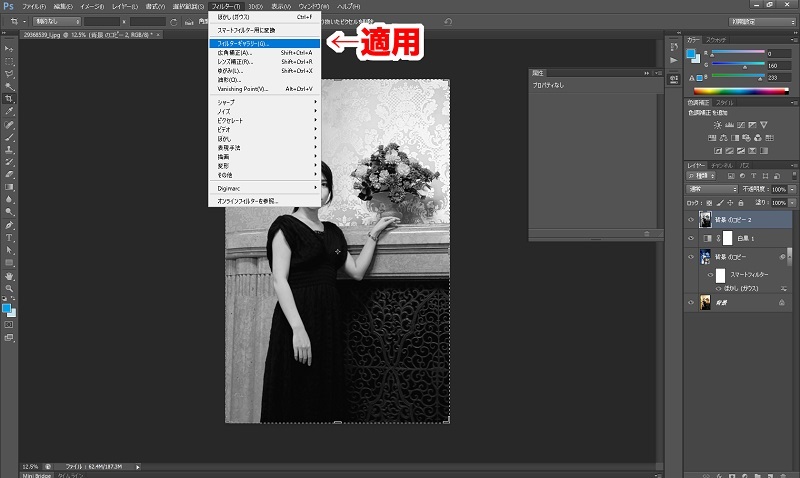
Task: Click the color spectrum ramp bar
Action: click(x=741, y=91)
